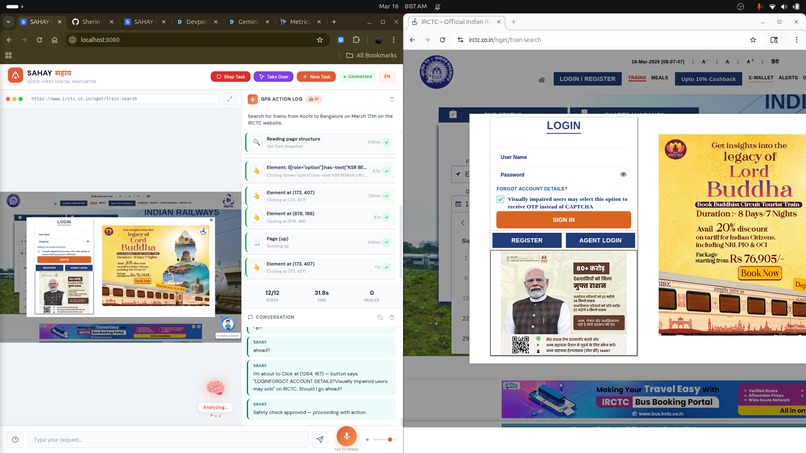Open left browser's three-dot menu
The image size is (806, 453).
[x=394, y=40]
